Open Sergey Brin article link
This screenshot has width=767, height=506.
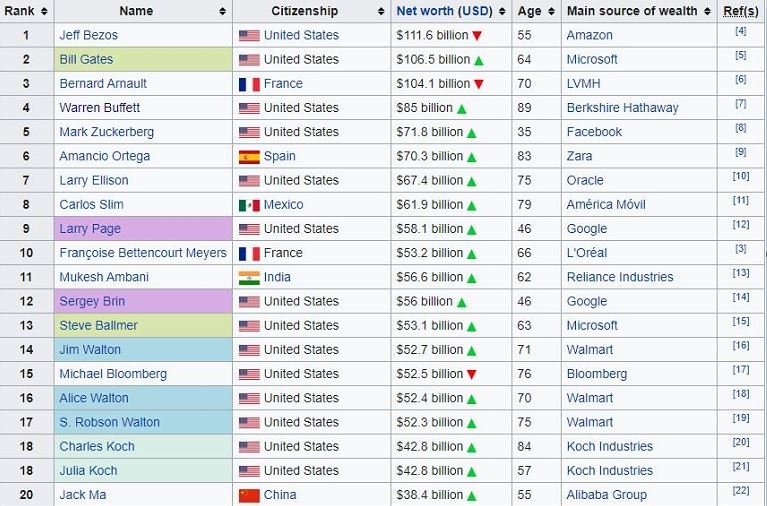pos(92,301)
